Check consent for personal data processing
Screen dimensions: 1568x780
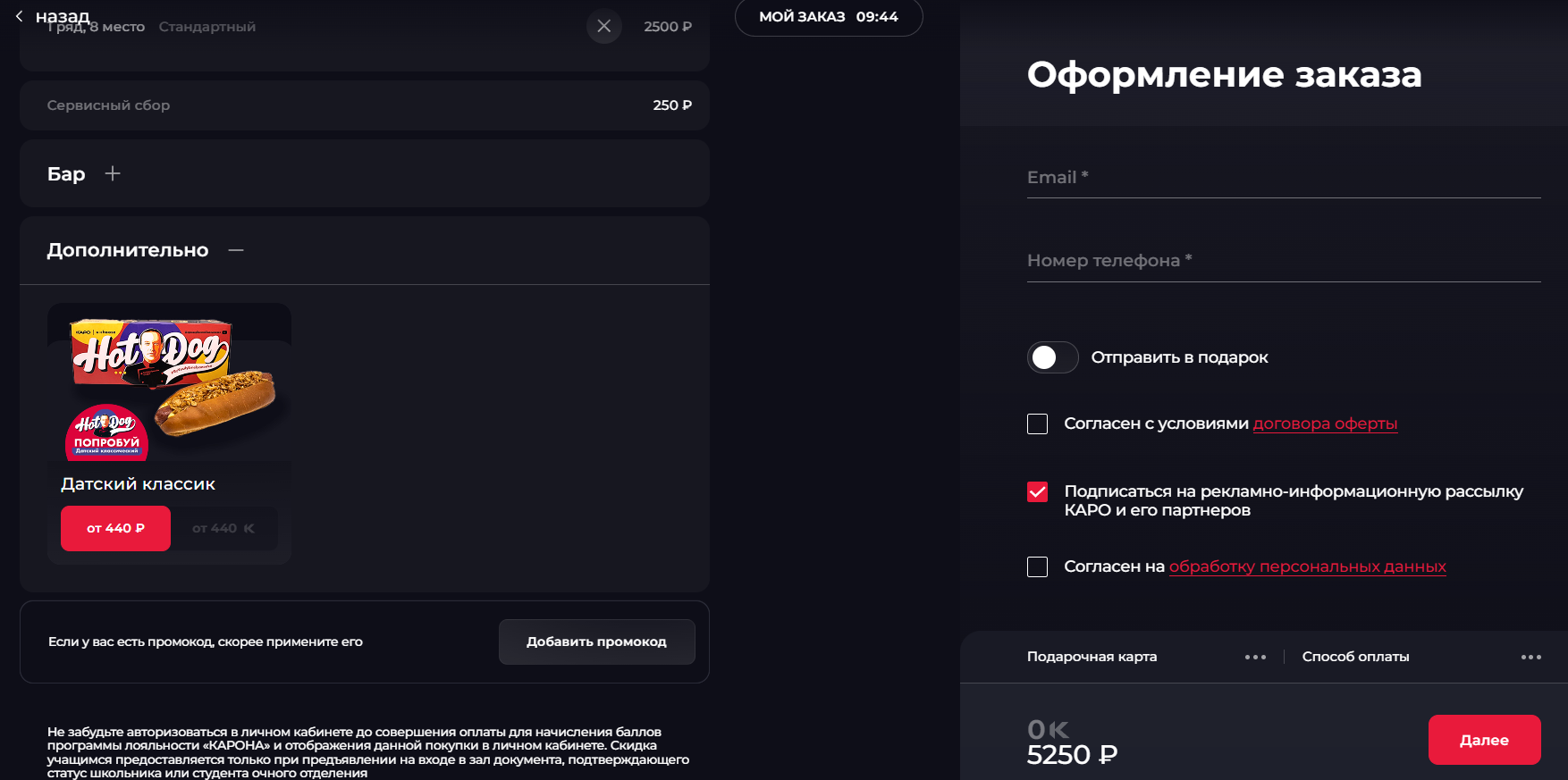tap(1037, 566)
